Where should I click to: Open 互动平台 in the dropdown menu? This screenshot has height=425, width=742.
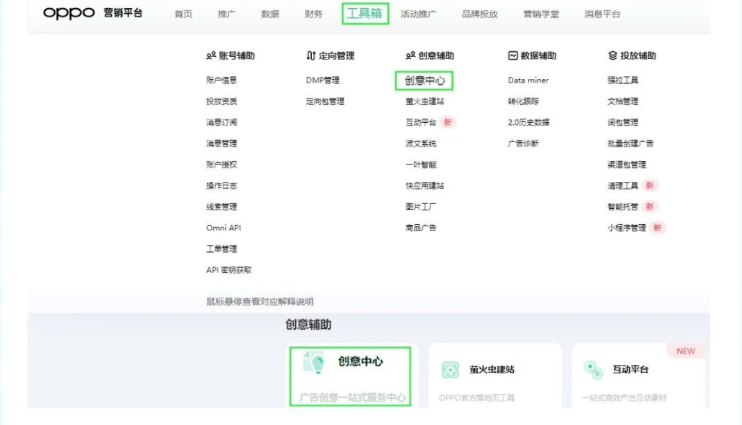(x=421, y=123)
